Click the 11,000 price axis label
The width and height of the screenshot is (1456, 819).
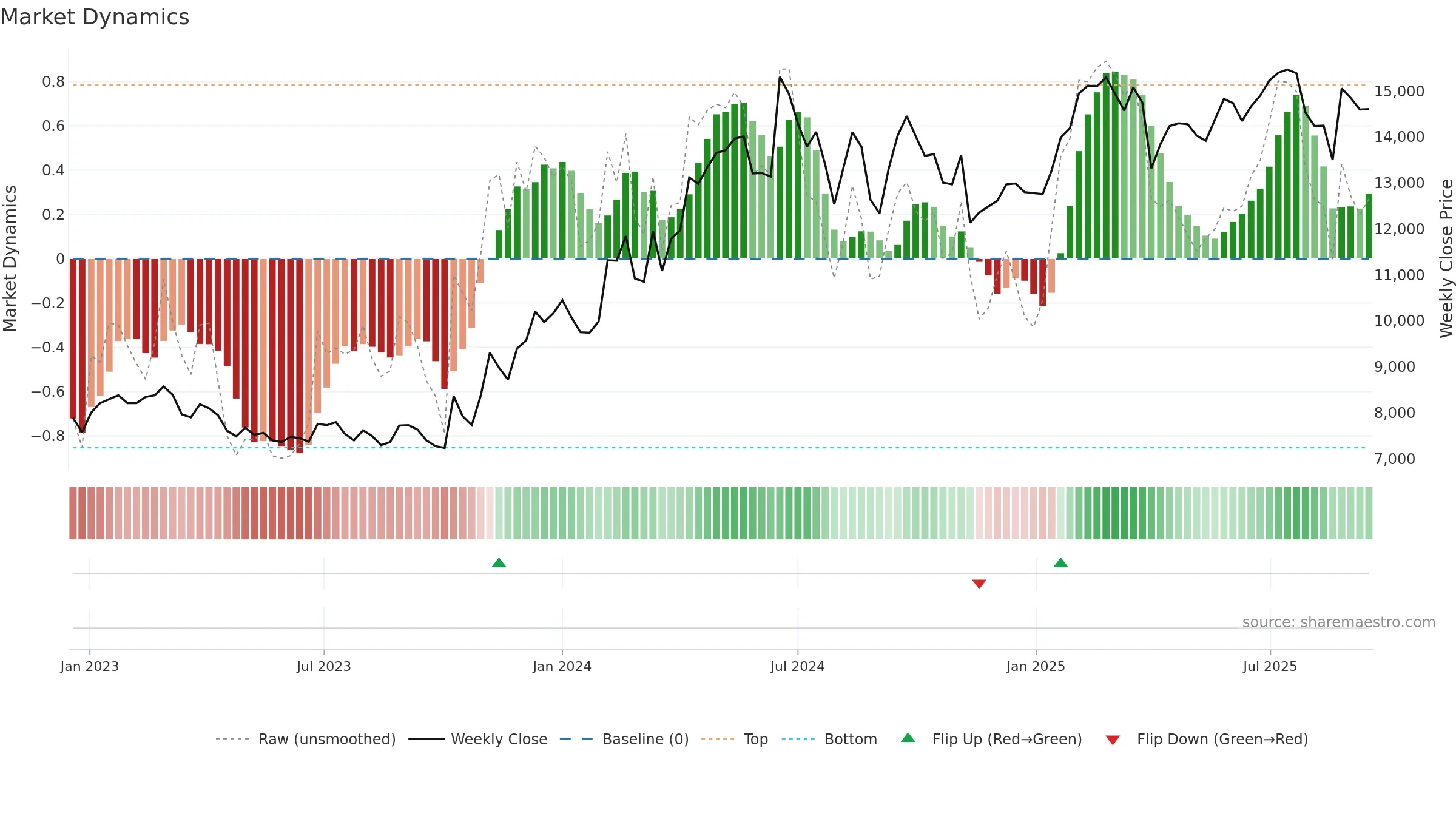point(1400,275)
